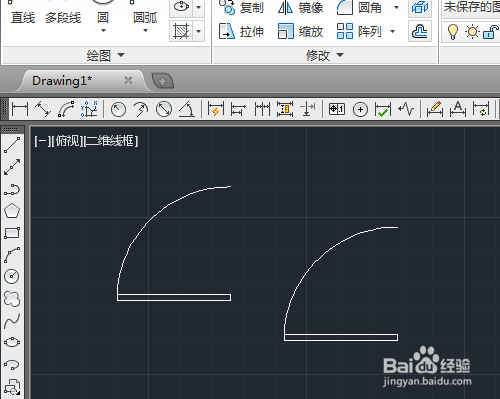This screenshot has height=399, width=500.
Task: Select the Dimension Text Edit tool
Action: [458, 109]
